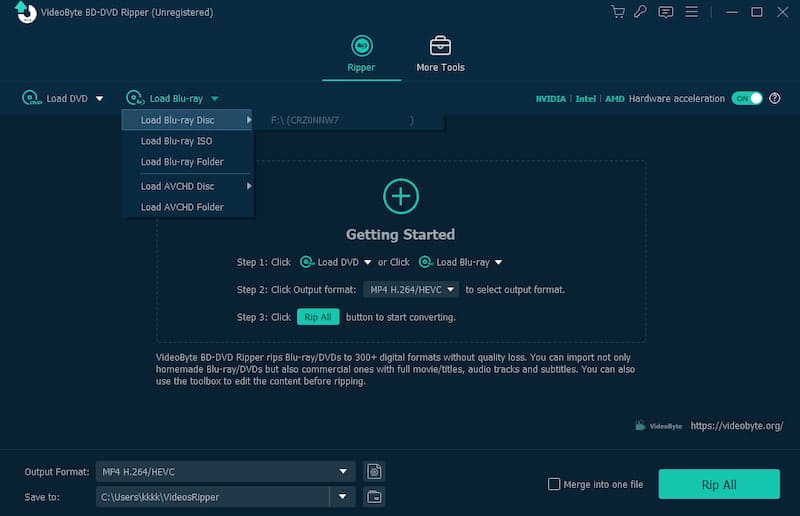Open output profile settings icon beside Output Format
The image size is (800, 516).
coord(374,471)
